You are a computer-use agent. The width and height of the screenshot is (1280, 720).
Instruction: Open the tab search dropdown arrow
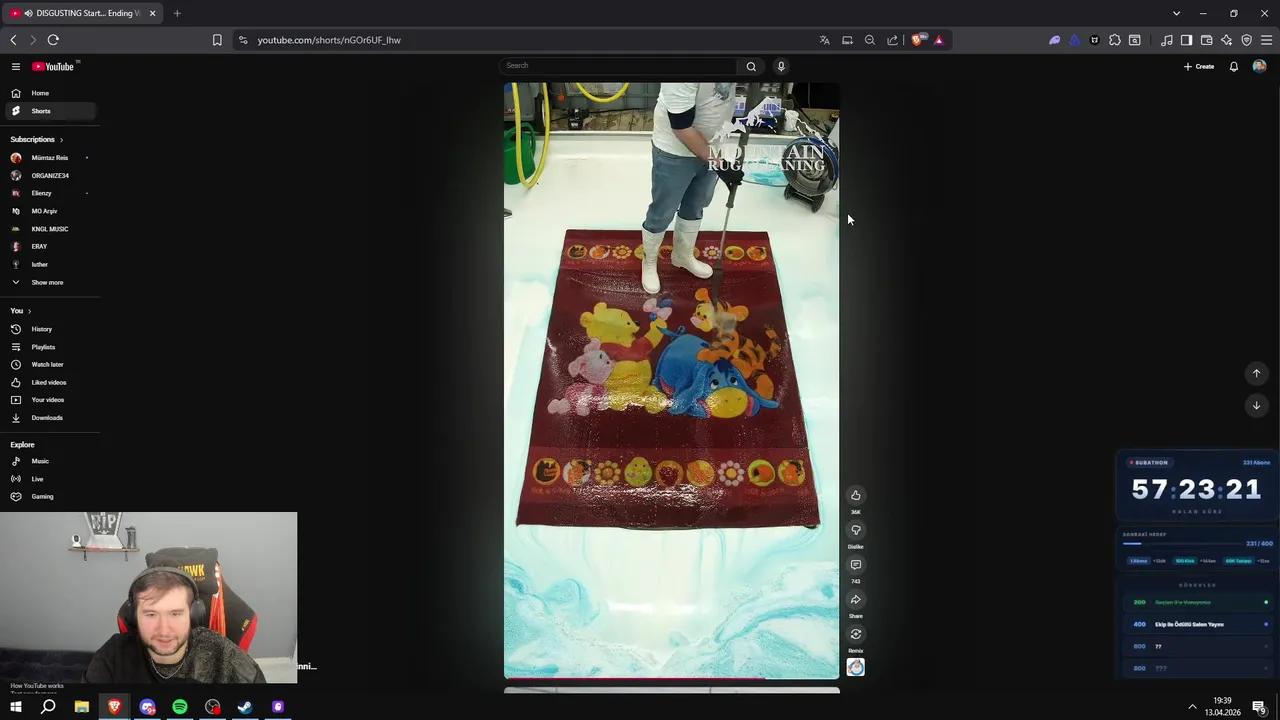(x=1176, y=13)
